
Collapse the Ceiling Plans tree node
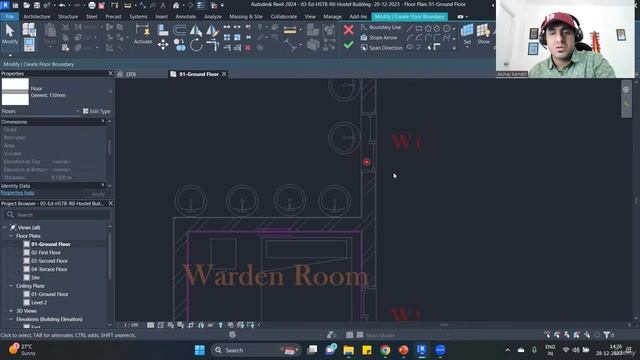11,286
